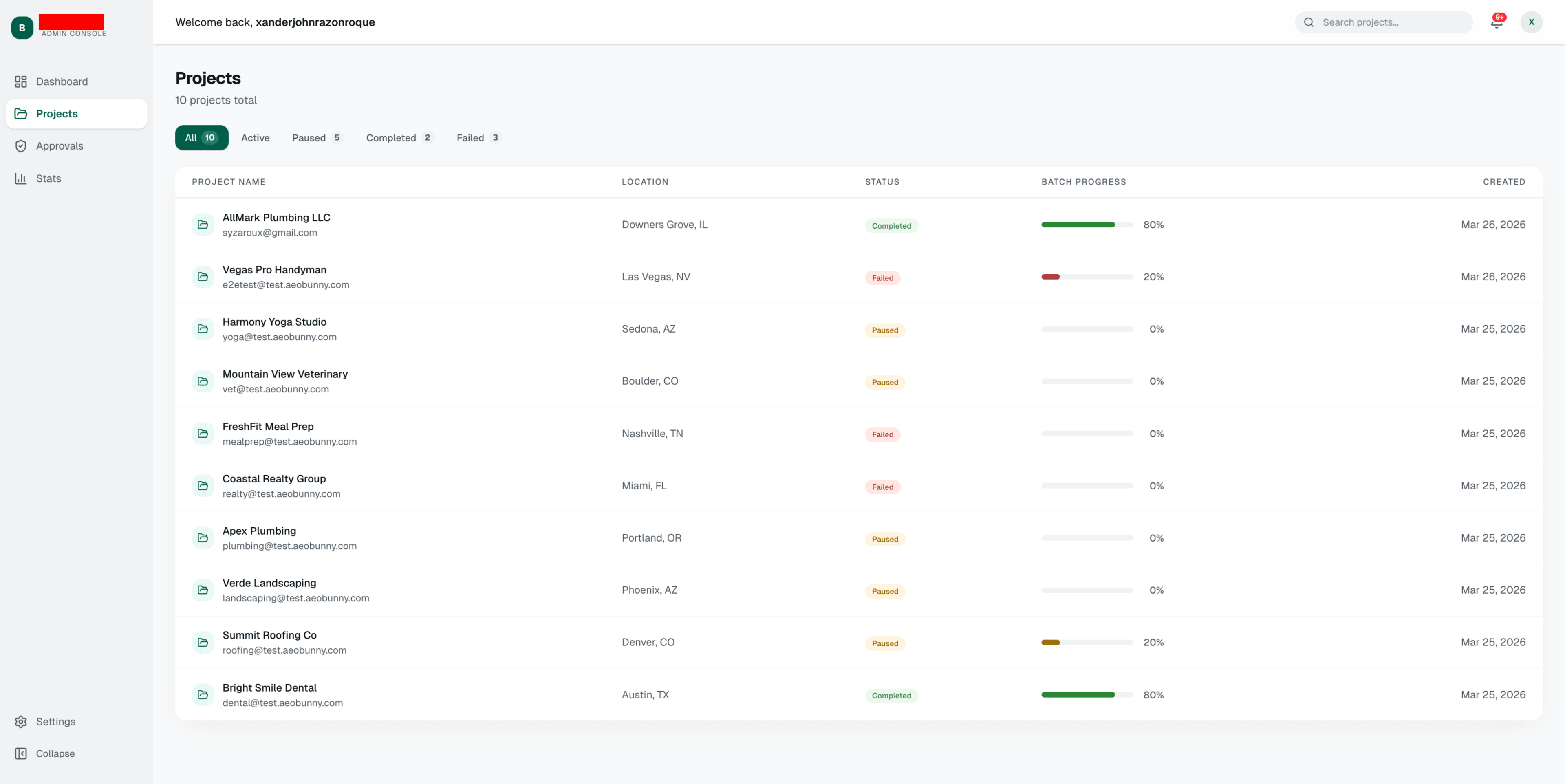Open AllMark Plumbing LLC project
Screen dimensions: 1565x784
pyautogui.click(x=276, y=218)
